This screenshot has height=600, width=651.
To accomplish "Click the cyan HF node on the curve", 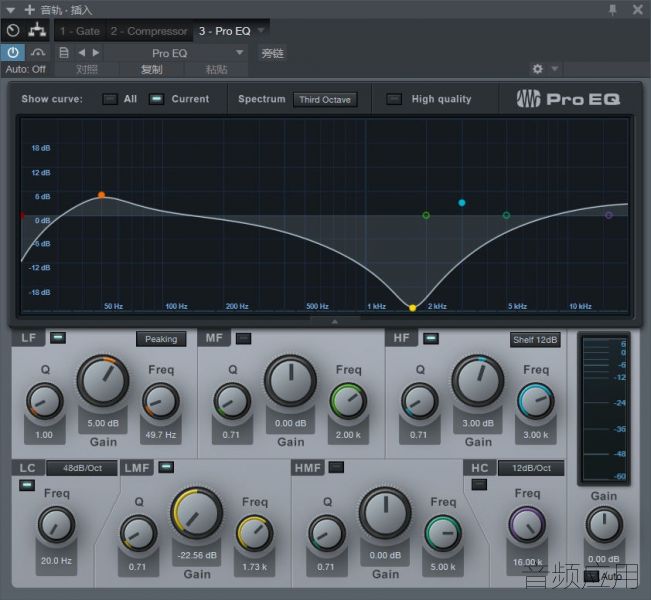I will 462,203.
